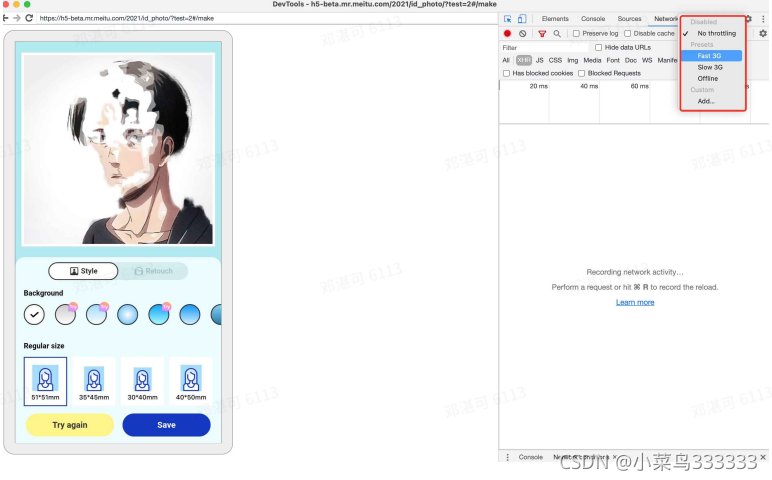Open the Sources tab
Screen dimensions: 772x480
[x=629, y=19]
